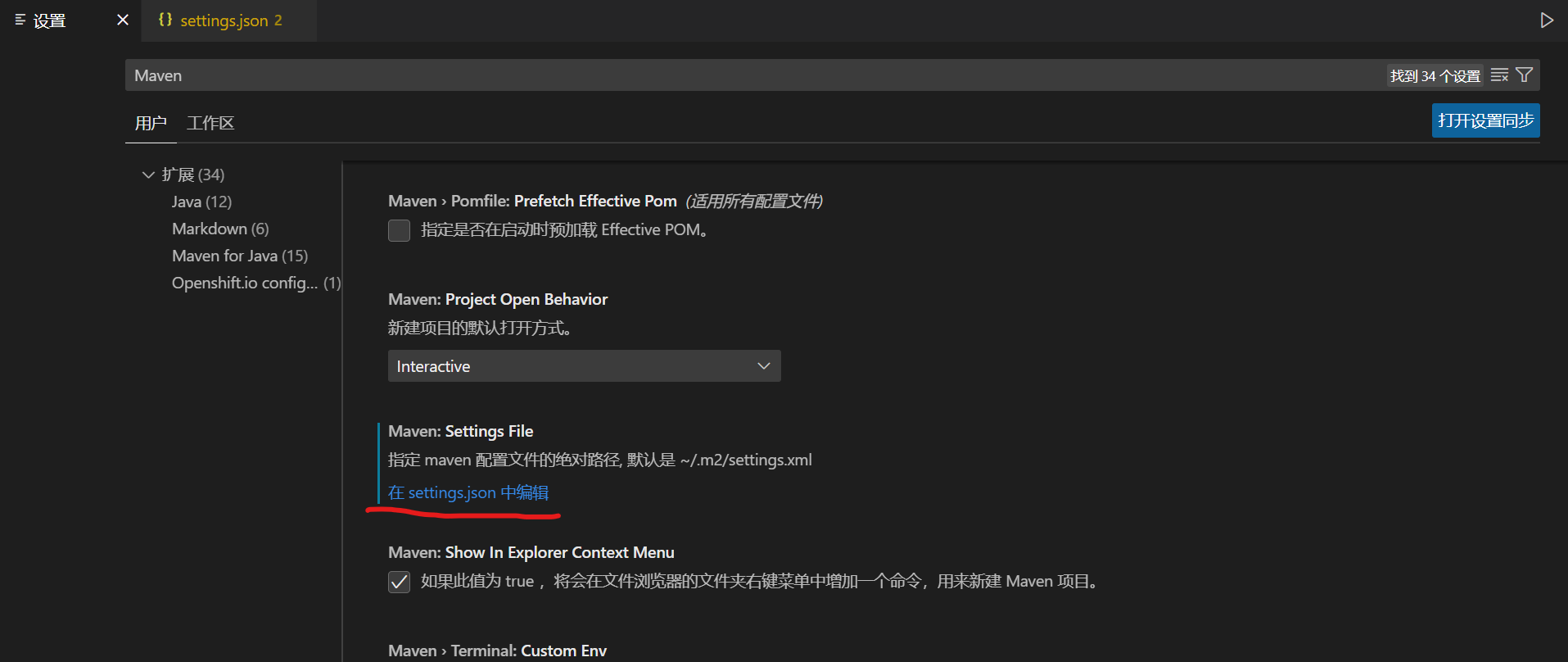Click the settings.json braces file icon
Viewport: 1568px width, 662px height.
pos(165,20)
